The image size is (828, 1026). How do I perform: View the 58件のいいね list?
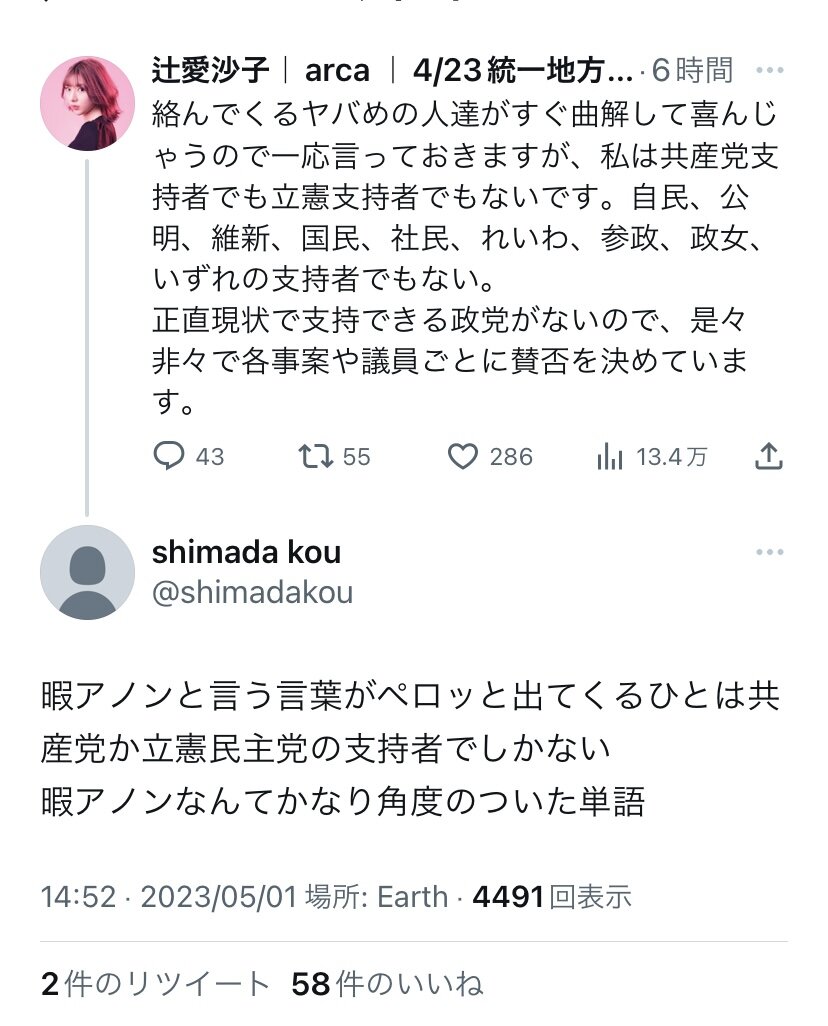tap(387, 984)
